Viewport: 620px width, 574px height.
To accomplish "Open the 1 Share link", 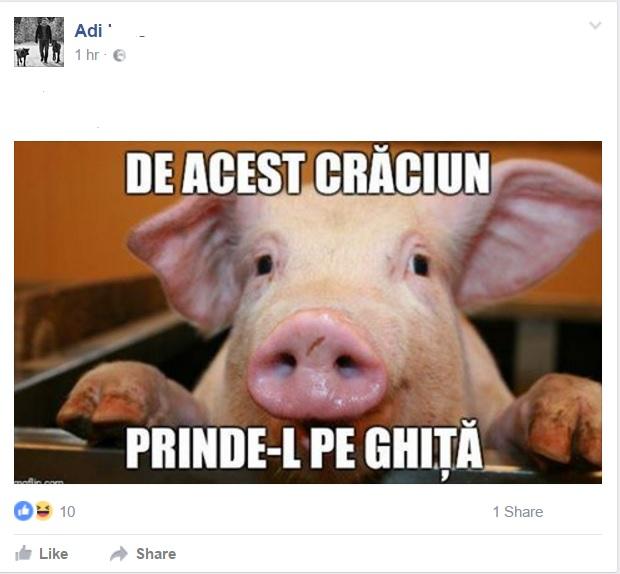I will (x=518, y=512).
